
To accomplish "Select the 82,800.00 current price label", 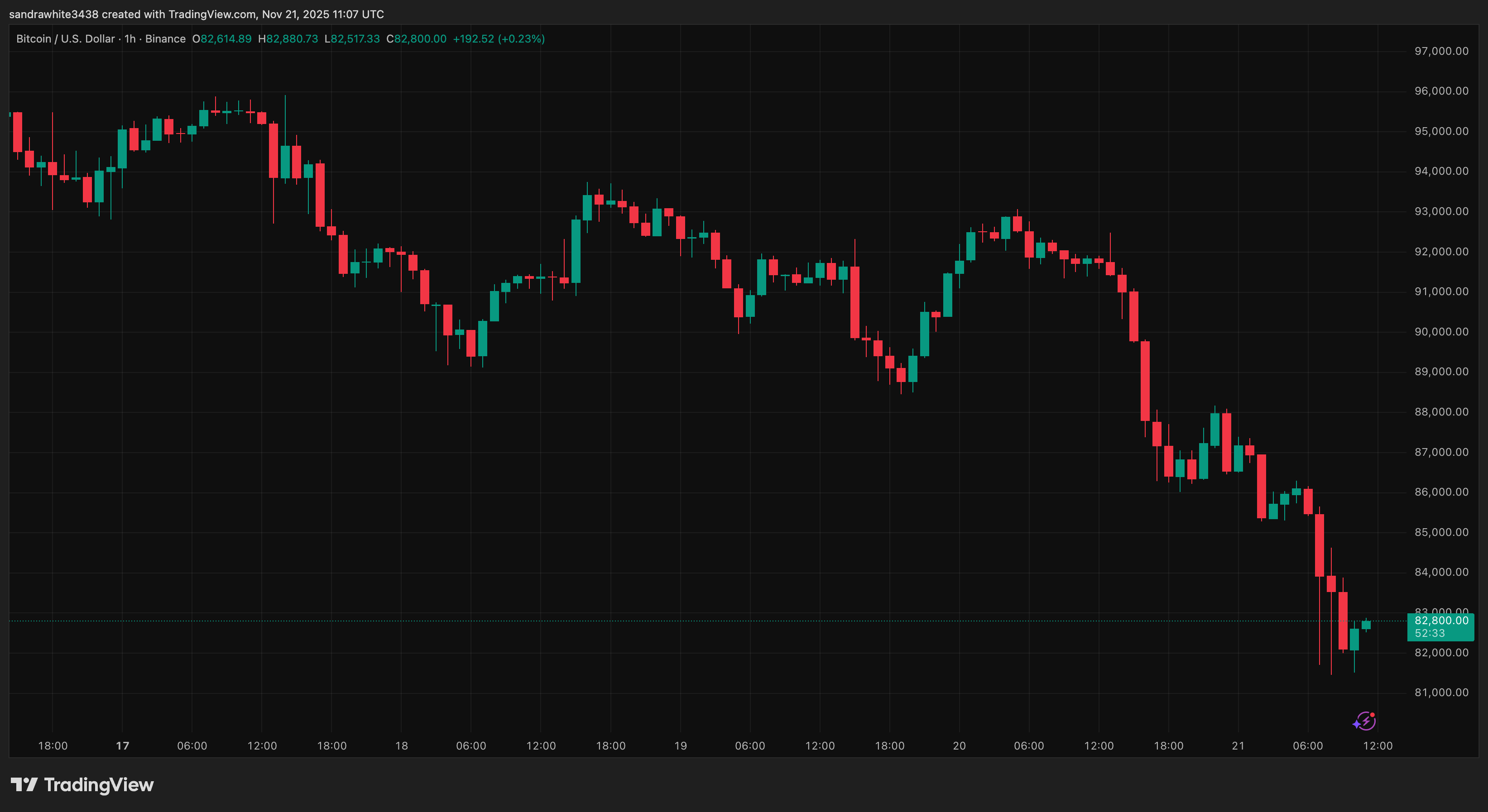I will coord(1441,620).
